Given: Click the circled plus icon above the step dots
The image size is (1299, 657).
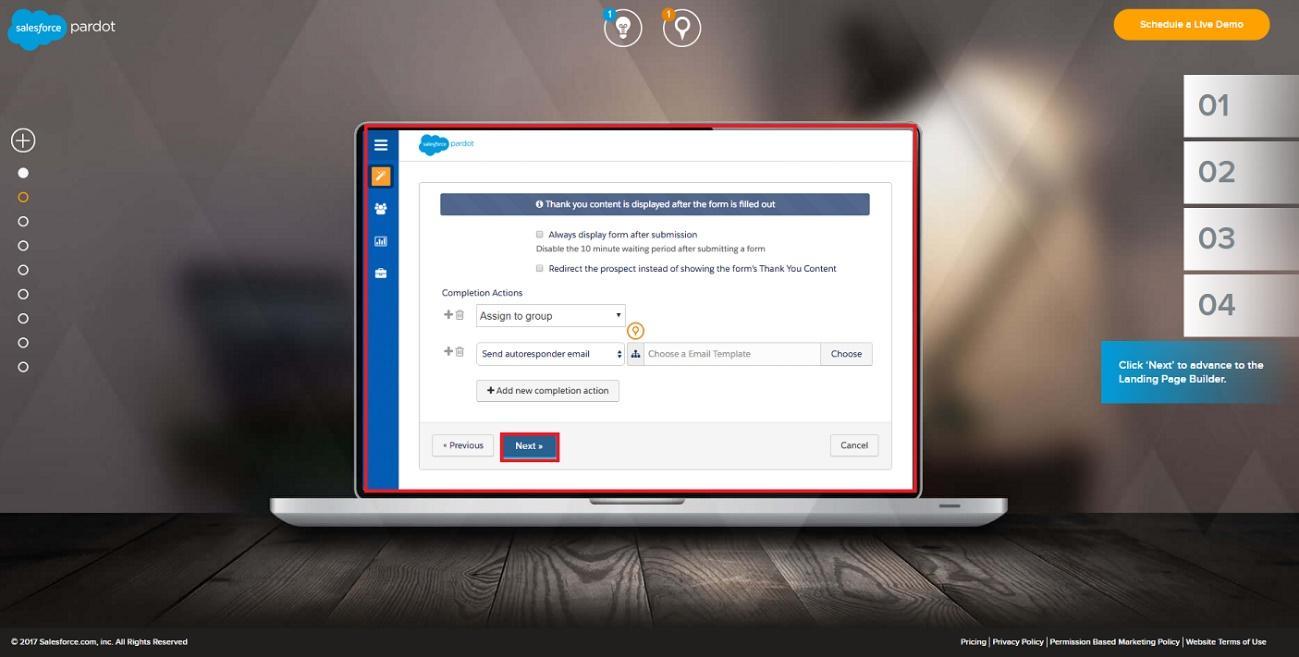Looking at the screenshot, I should coord(23,140).
